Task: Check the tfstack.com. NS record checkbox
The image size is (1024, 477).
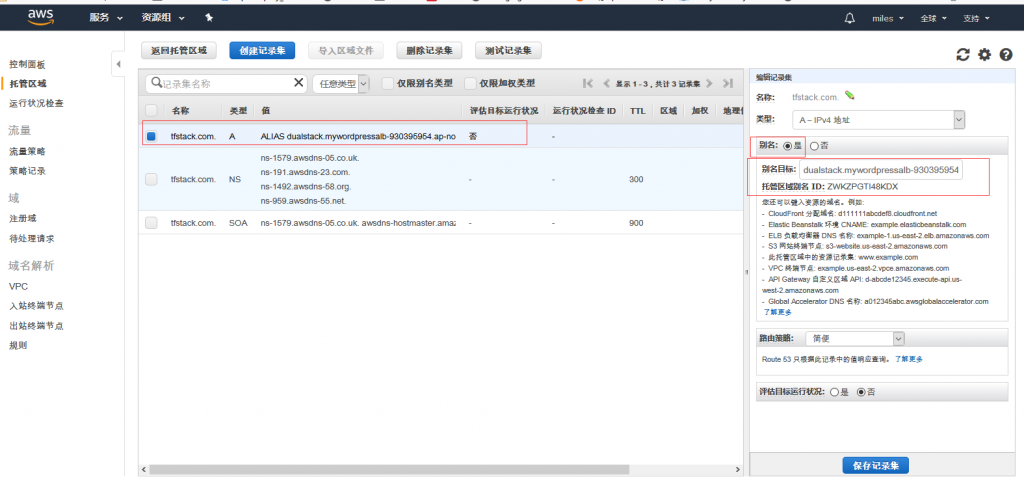Action: tap(151, 179)
